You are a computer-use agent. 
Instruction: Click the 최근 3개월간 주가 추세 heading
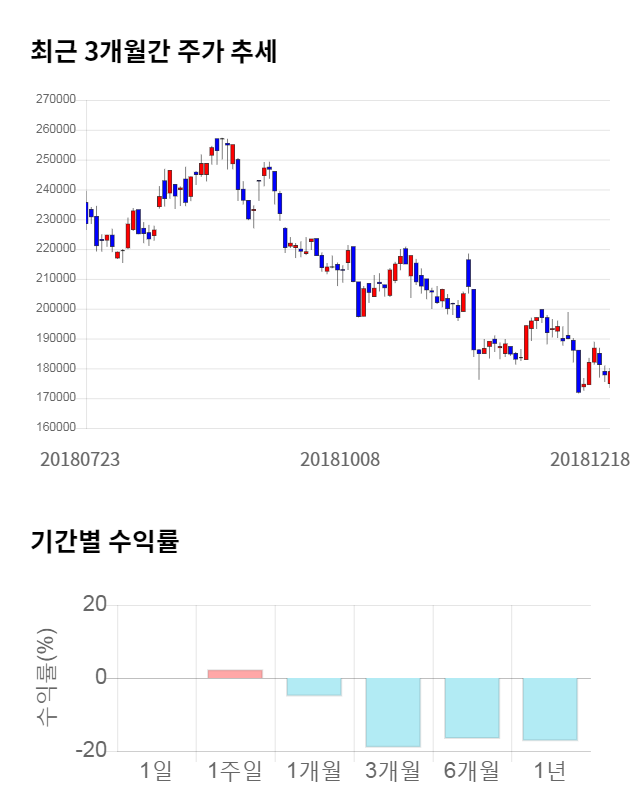pyautogui.click(x=154, y=52)
